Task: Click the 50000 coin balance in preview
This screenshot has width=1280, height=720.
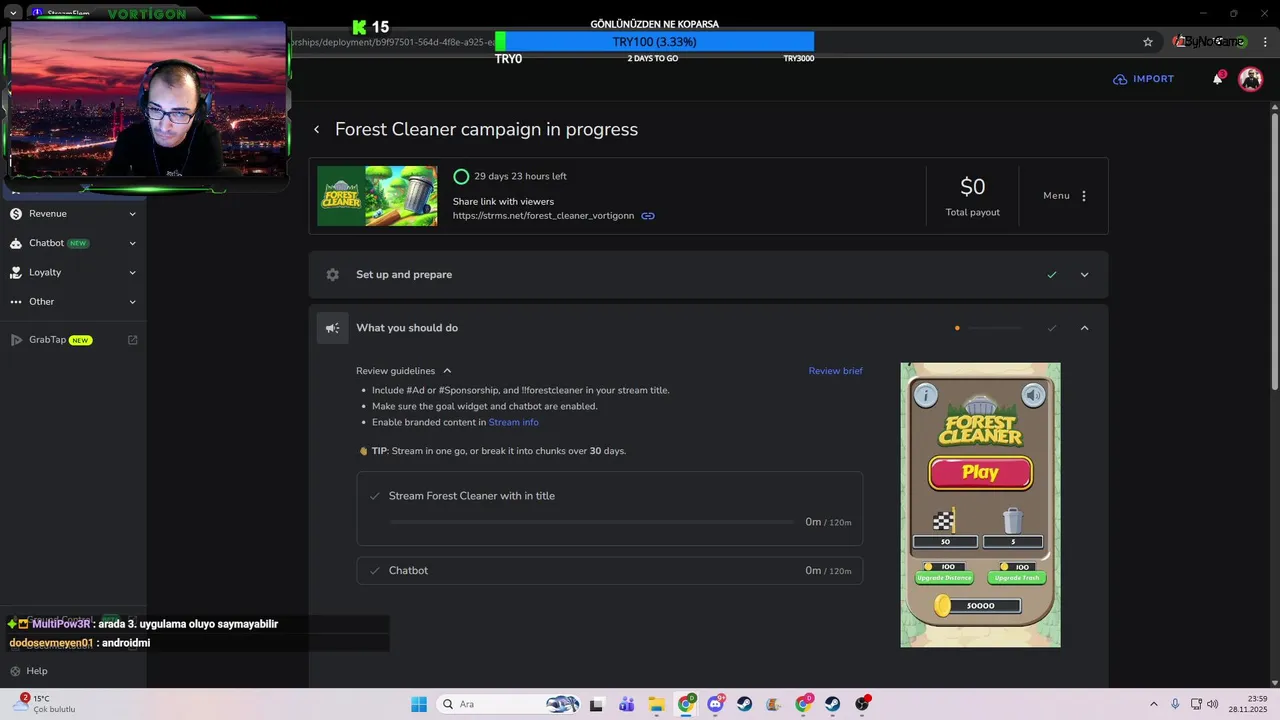Action: (x=981, y=606)
